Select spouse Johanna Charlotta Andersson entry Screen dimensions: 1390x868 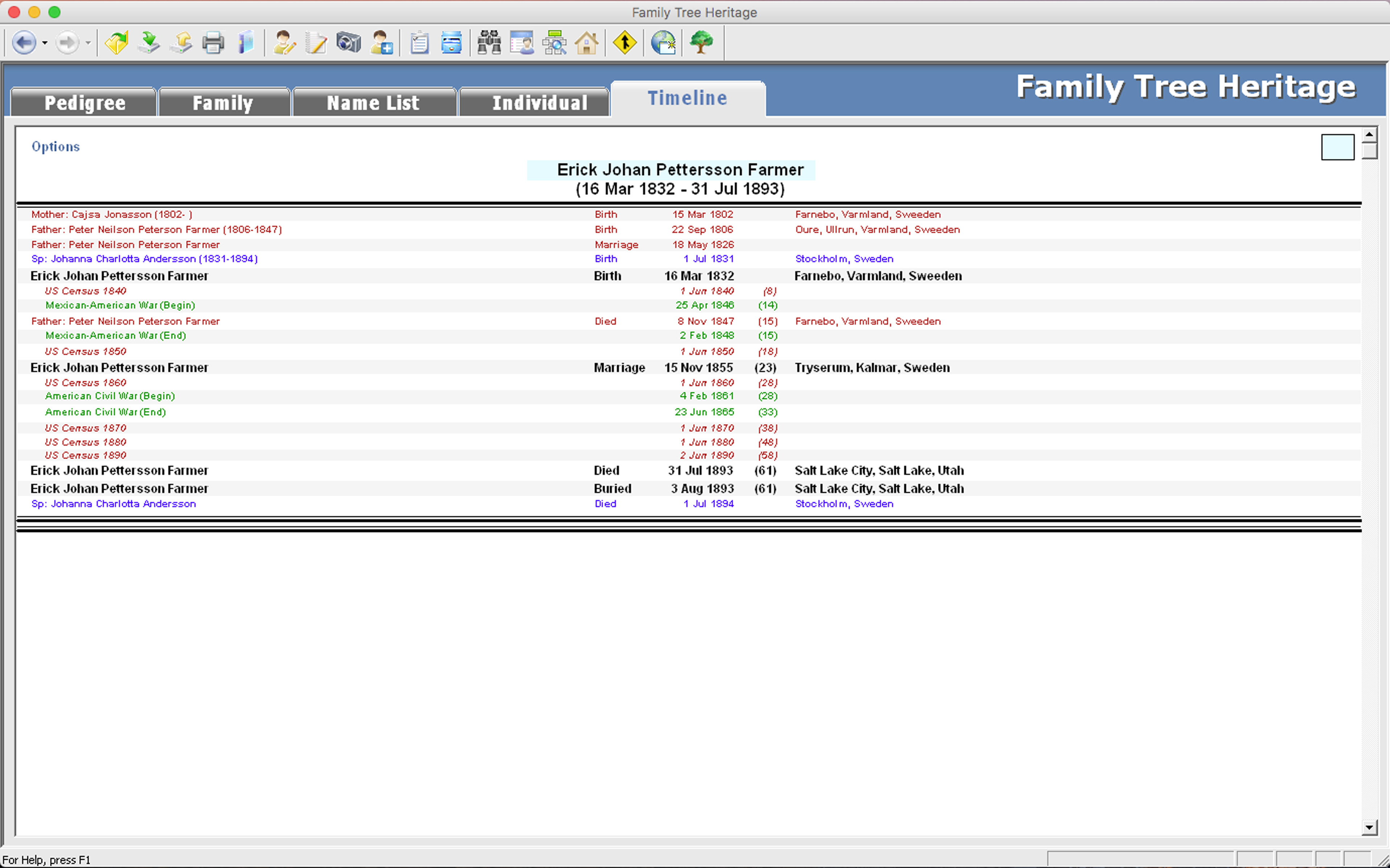pyautogui.click(x=143, y=259)
